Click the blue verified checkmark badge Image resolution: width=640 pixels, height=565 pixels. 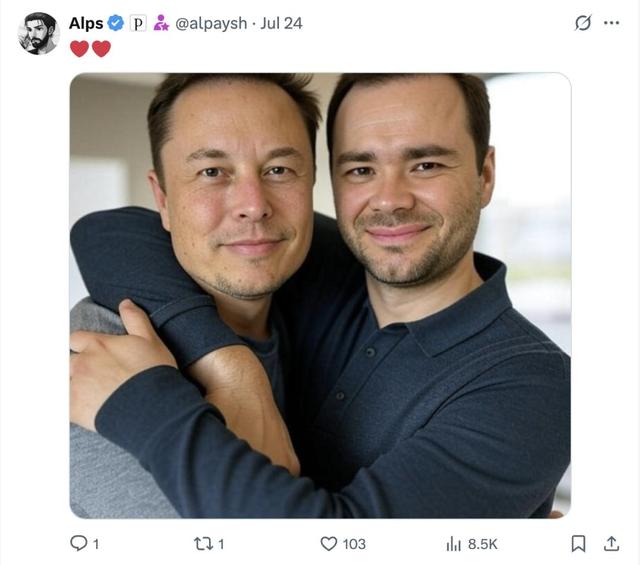116,23
